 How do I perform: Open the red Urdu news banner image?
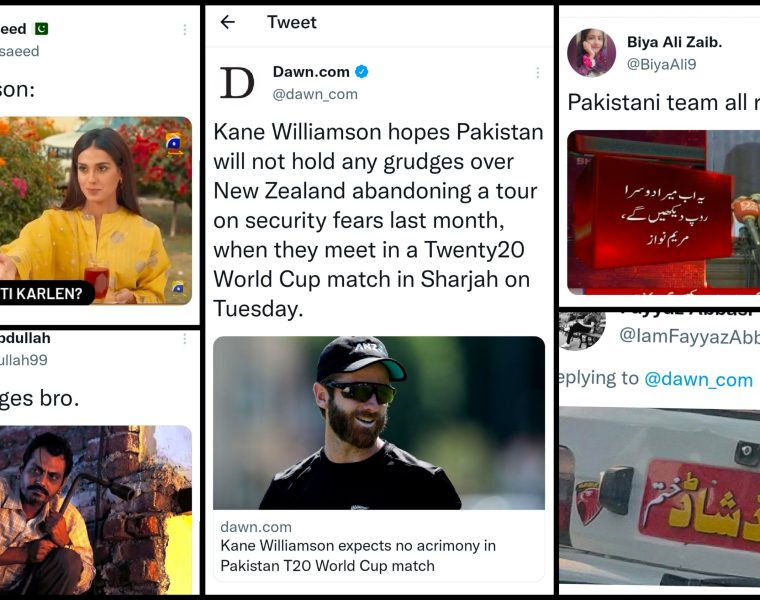pos(664,212)
